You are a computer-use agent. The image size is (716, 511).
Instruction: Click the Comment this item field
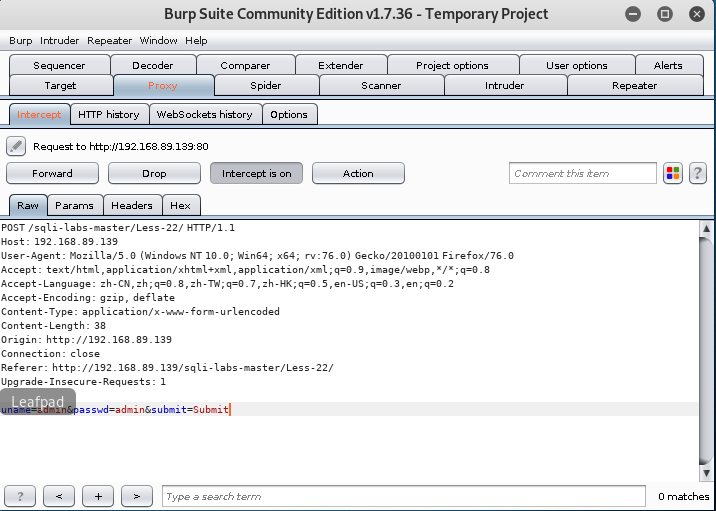click(583, 174)
